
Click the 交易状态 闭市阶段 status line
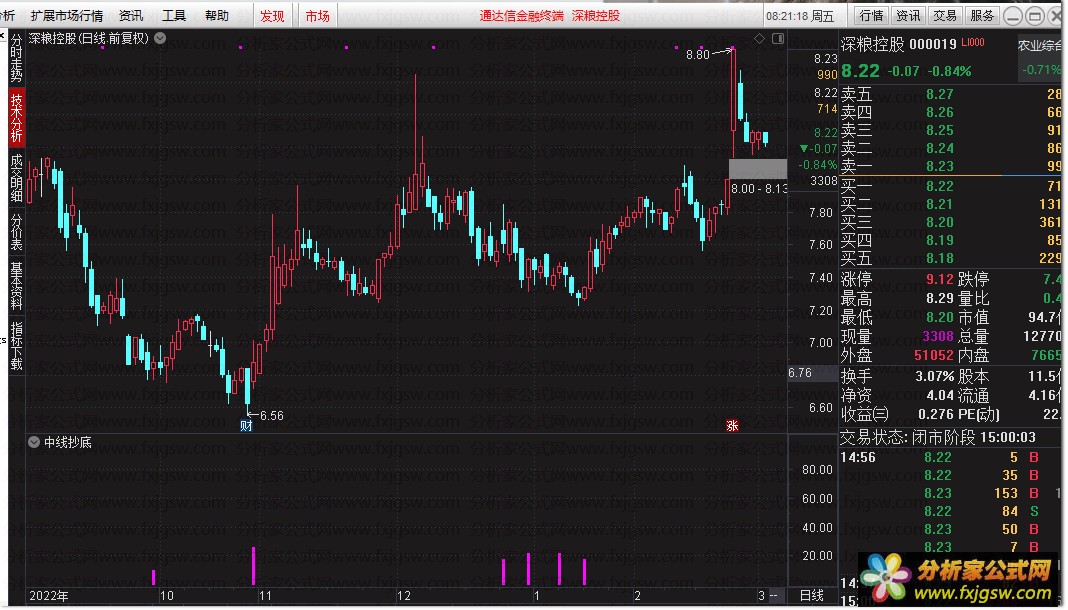937,437
